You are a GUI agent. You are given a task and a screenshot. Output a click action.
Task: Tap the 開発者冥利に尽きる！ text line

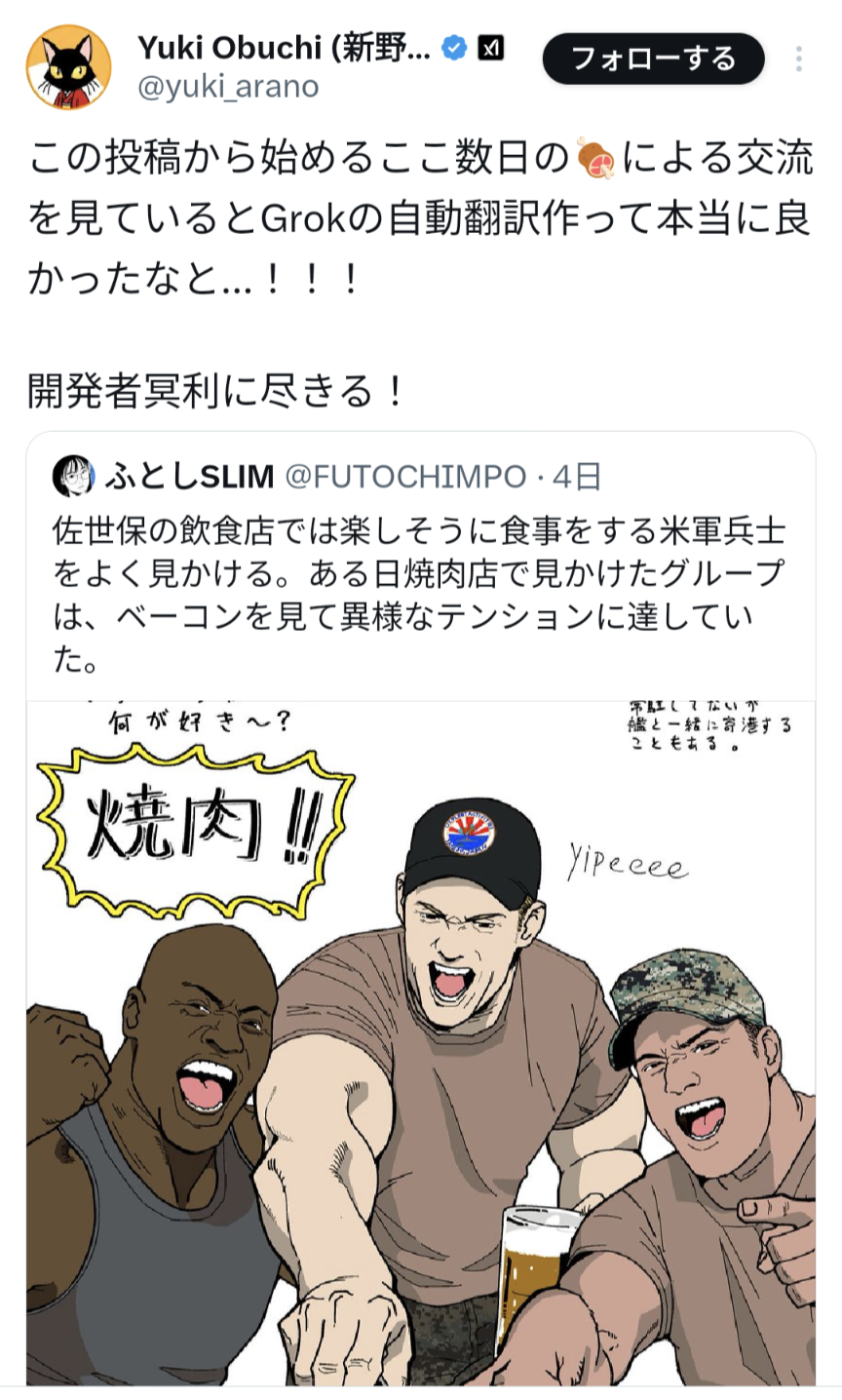(x=215, y=391)
